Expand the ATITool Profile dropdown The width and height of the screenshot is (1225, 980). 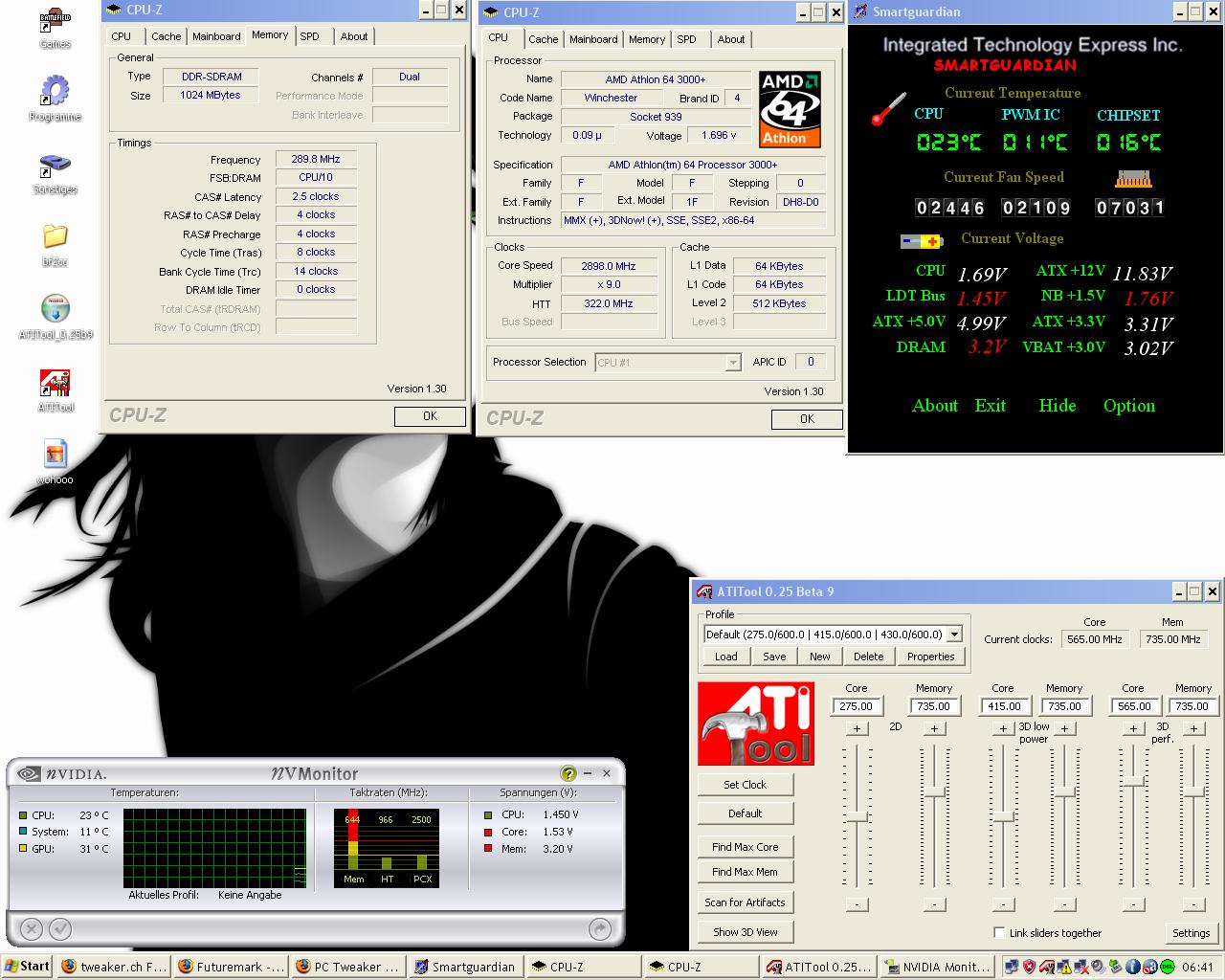[954, 635]
